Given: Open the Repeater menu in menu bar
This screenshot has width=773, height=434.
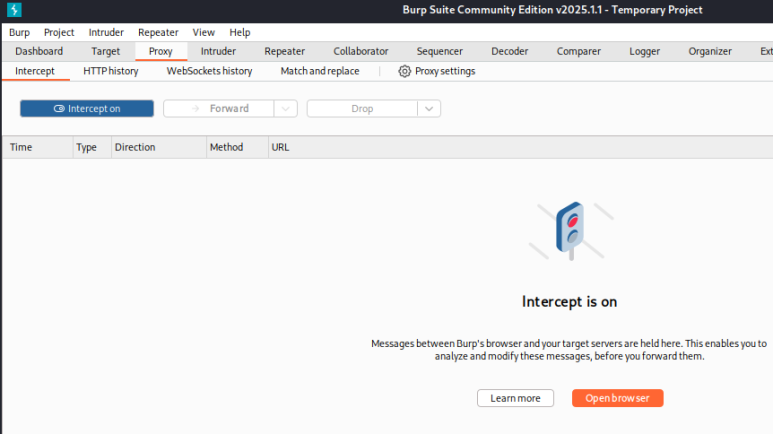Looking at the screenshot, I should pyautogui.click(x=158, y=33).
